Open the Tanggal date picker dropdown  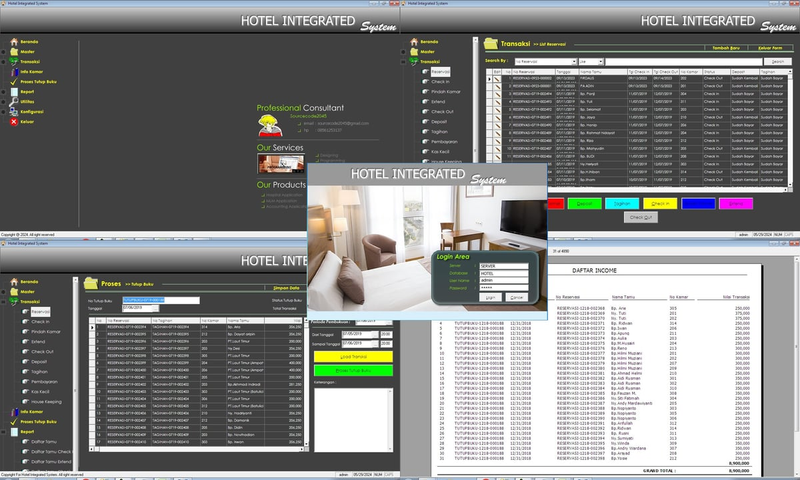156,309
